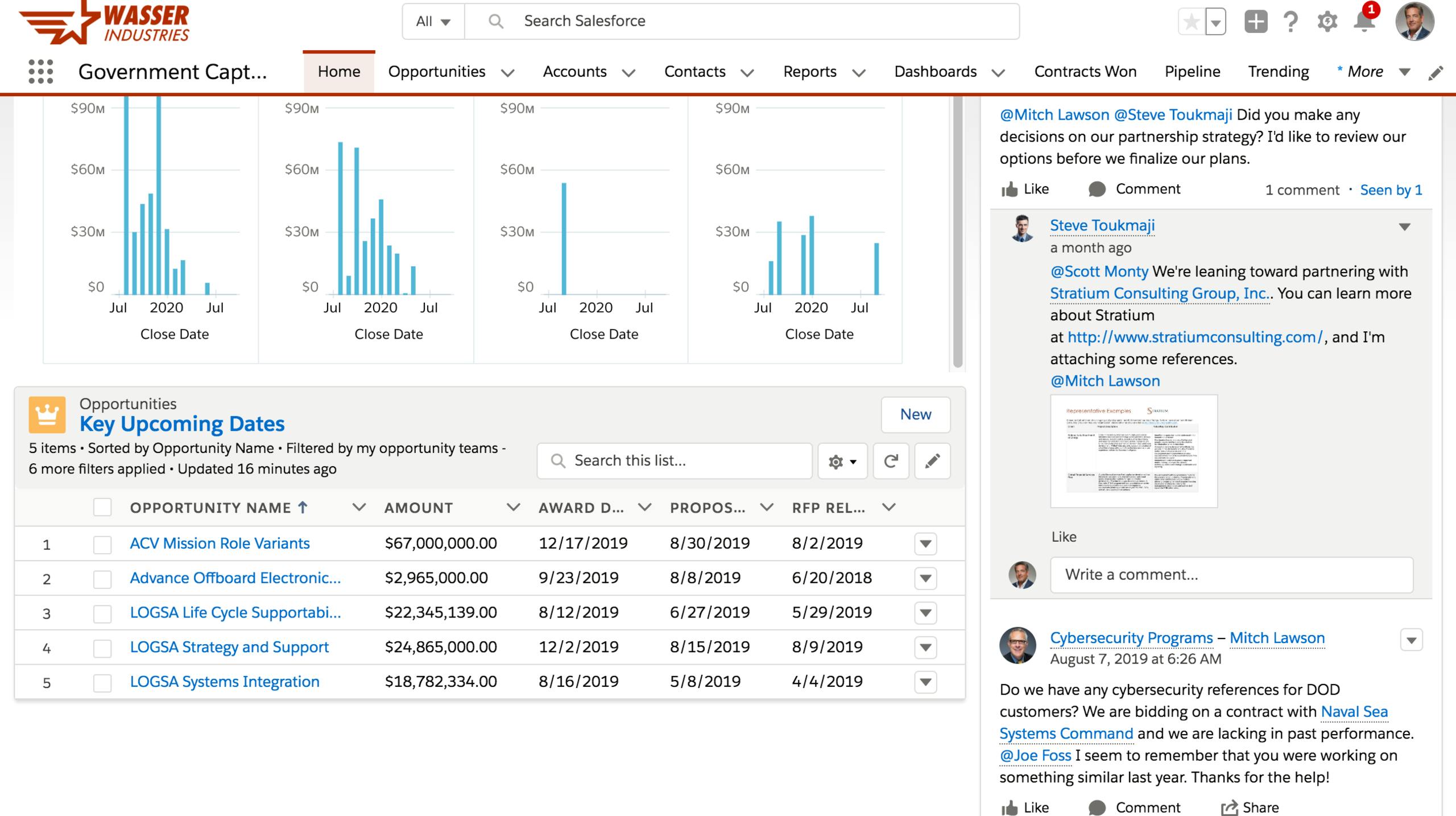Open ACV Mission Role Variants opportunity
Viewport: 1456px width, 816px height.
tap(220, 543)
